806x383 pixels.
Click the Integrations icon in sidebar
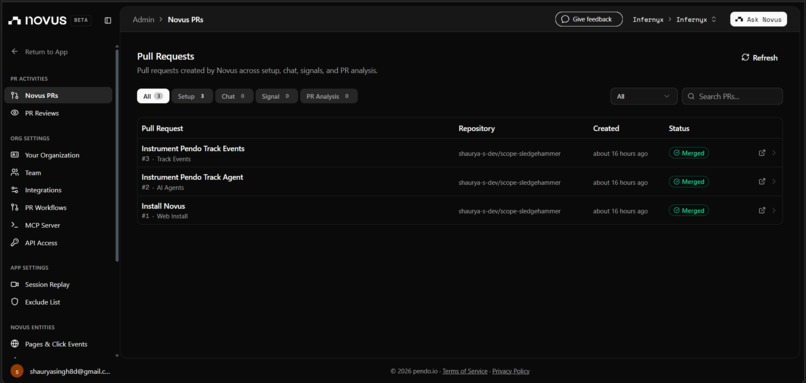coord(15,190)
